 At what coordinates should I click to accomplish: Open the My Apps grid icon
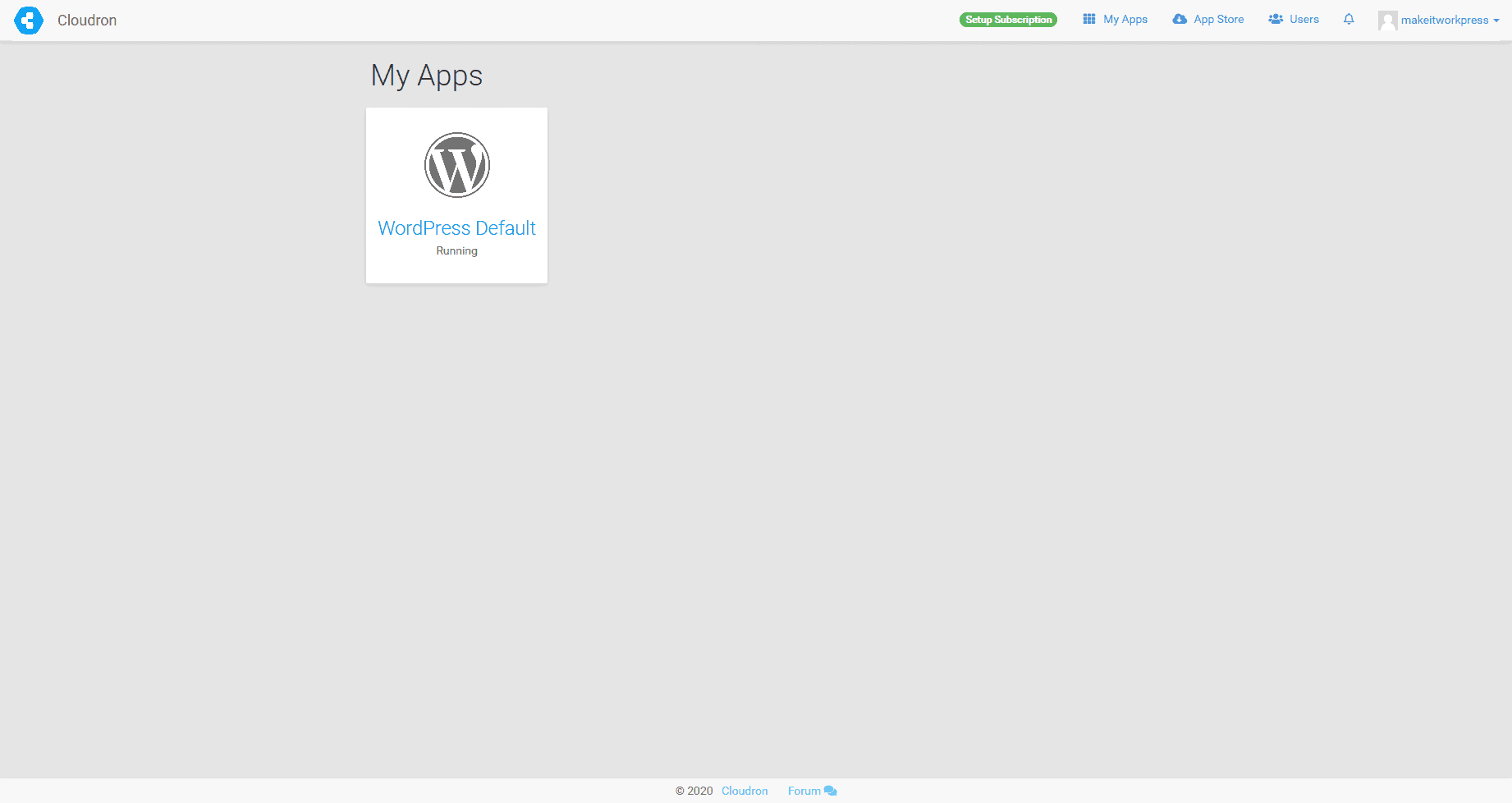click(x=1088, y=18)
